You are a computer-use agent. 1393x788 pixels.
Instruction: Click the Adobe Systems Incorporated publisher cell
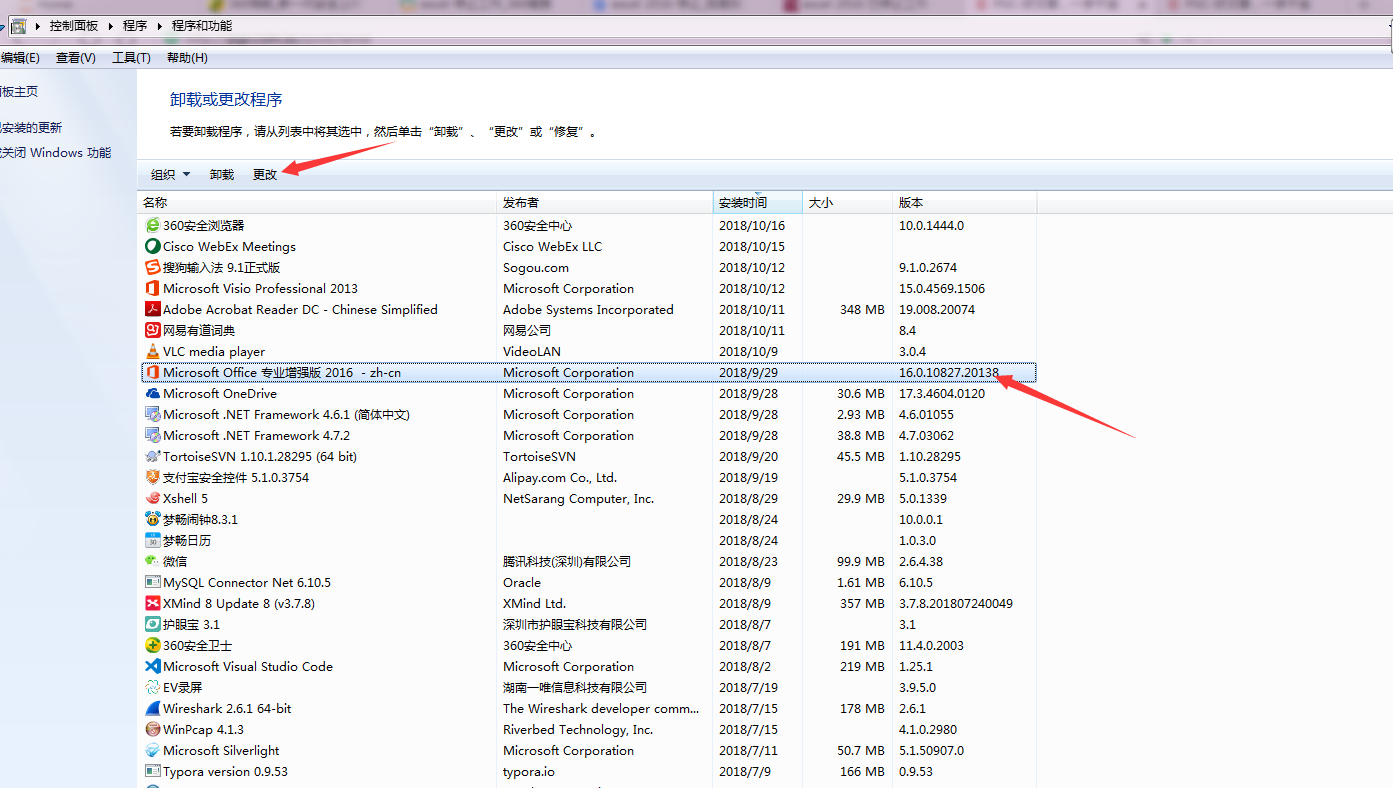pyautogui.click(x=588, y=309)
